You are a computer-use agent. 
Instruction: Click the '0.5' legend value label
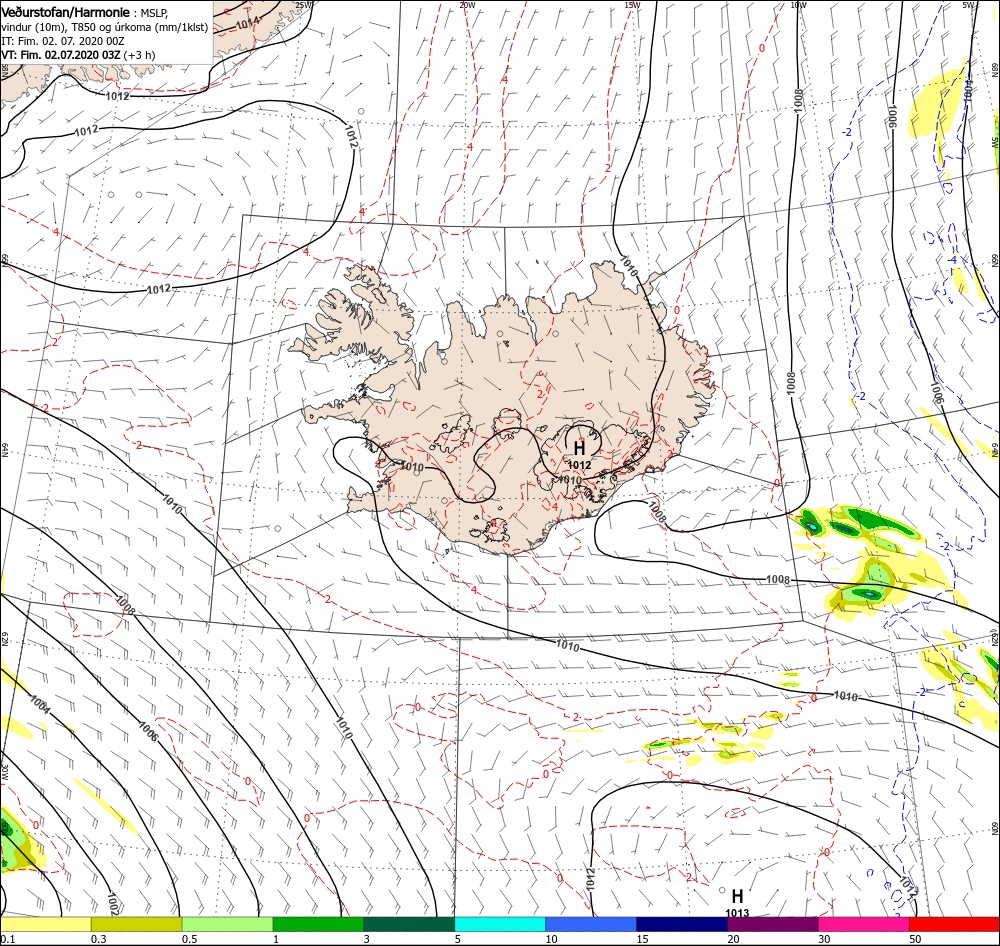189,939
